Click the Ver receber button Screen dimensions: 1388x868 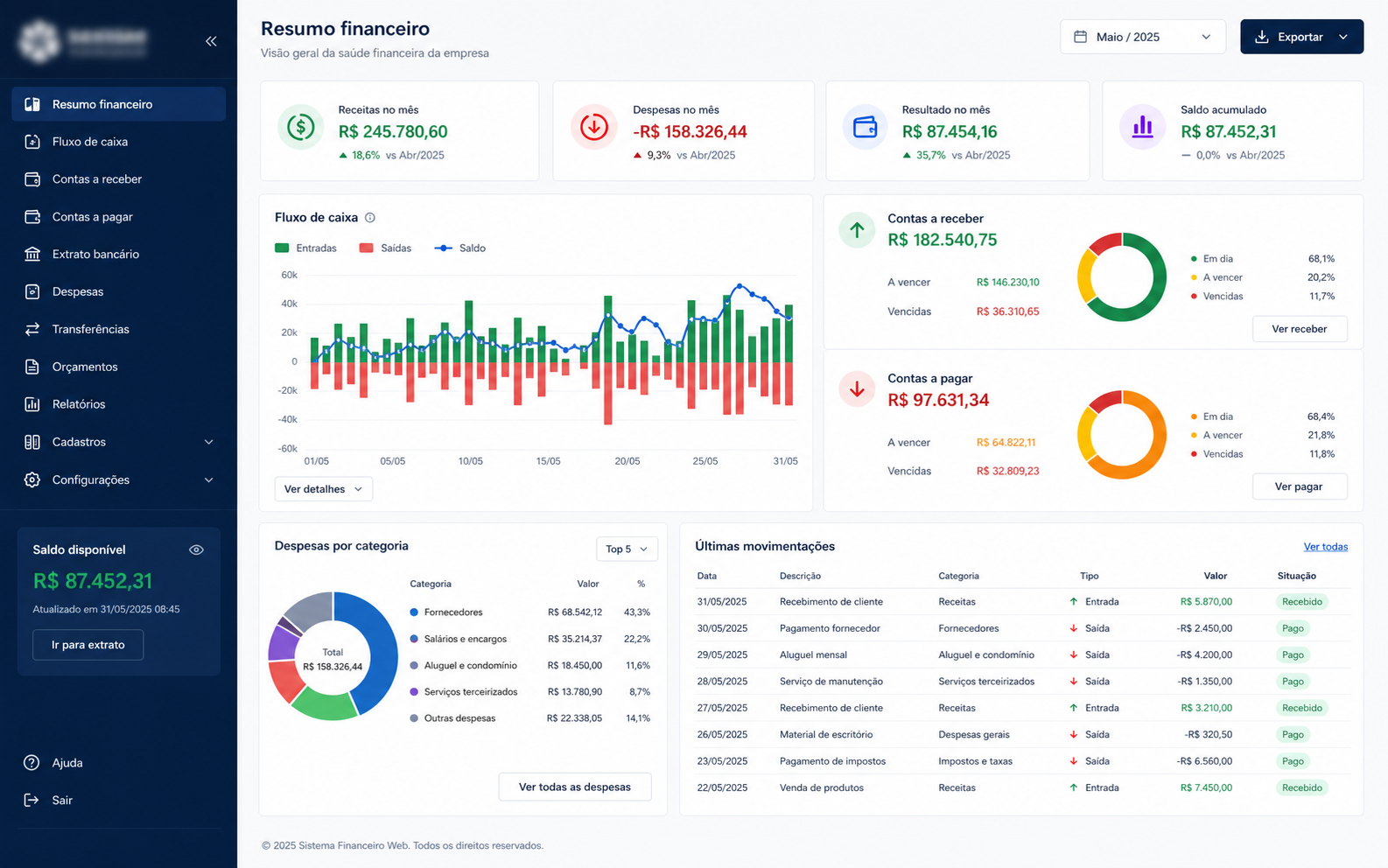click(1300, 329)
